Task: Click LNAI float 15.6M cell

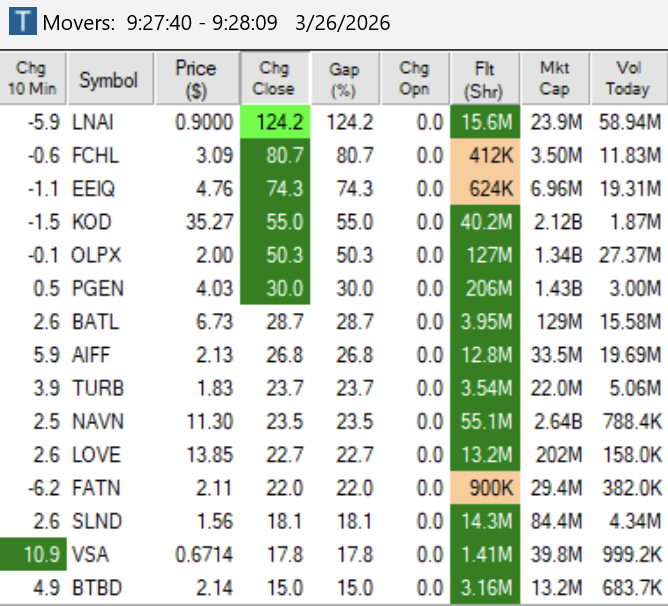Action: pyautogui.click(x=485, y=122)
